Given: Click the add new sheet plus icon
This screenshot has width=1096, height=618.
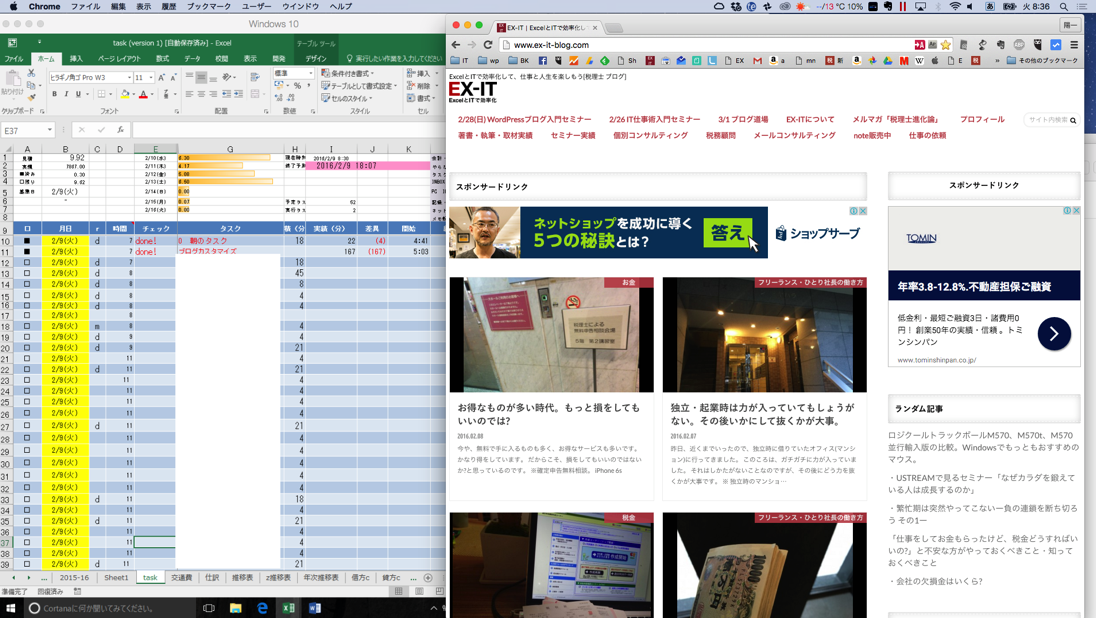Looking at the screenshot, I should [428, 577].
